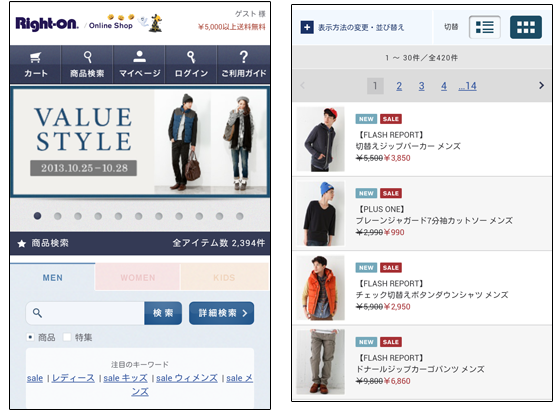Select the second carousel dot indicator

click(x=58, y=216)
